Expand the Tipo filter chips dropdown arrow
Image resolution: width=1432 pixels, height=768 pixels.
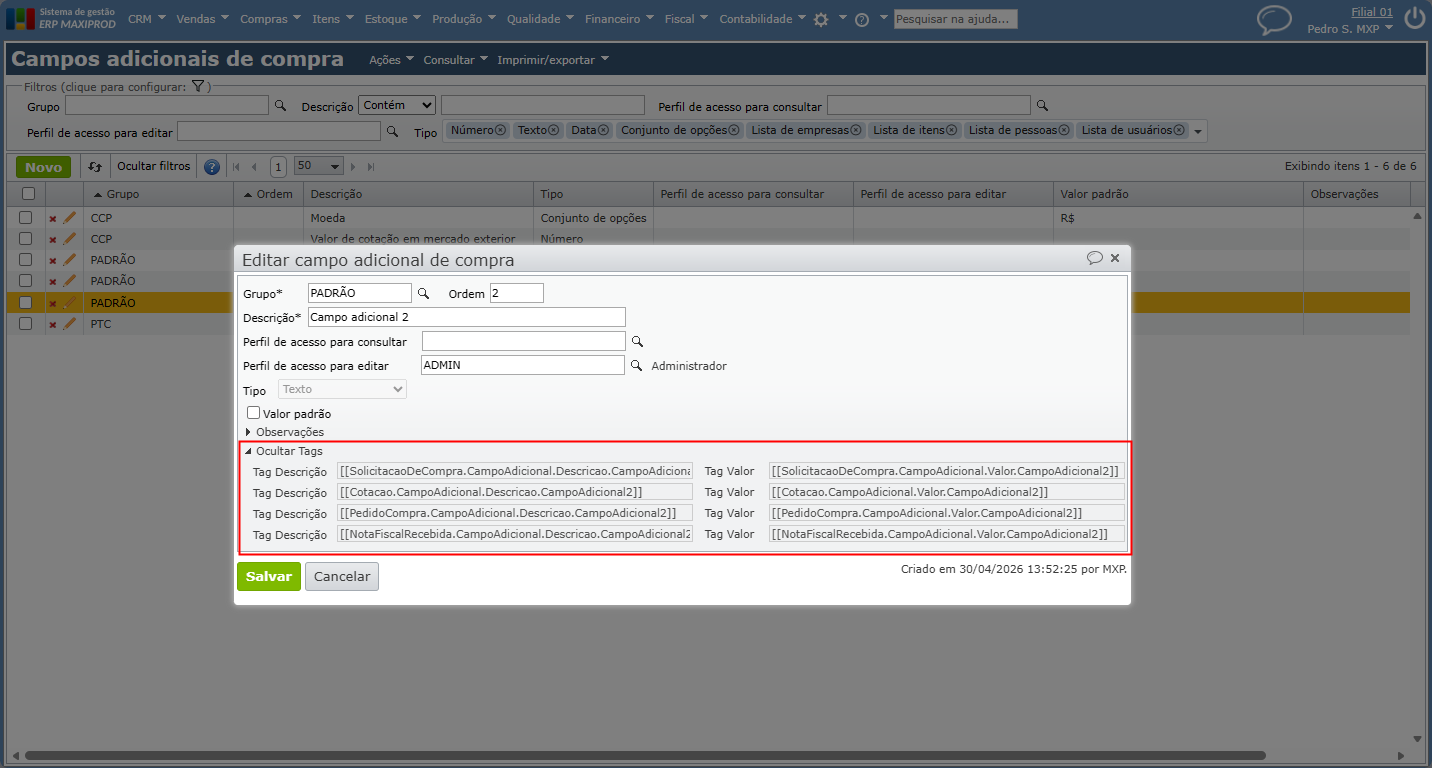click(x=1198, y=131)
